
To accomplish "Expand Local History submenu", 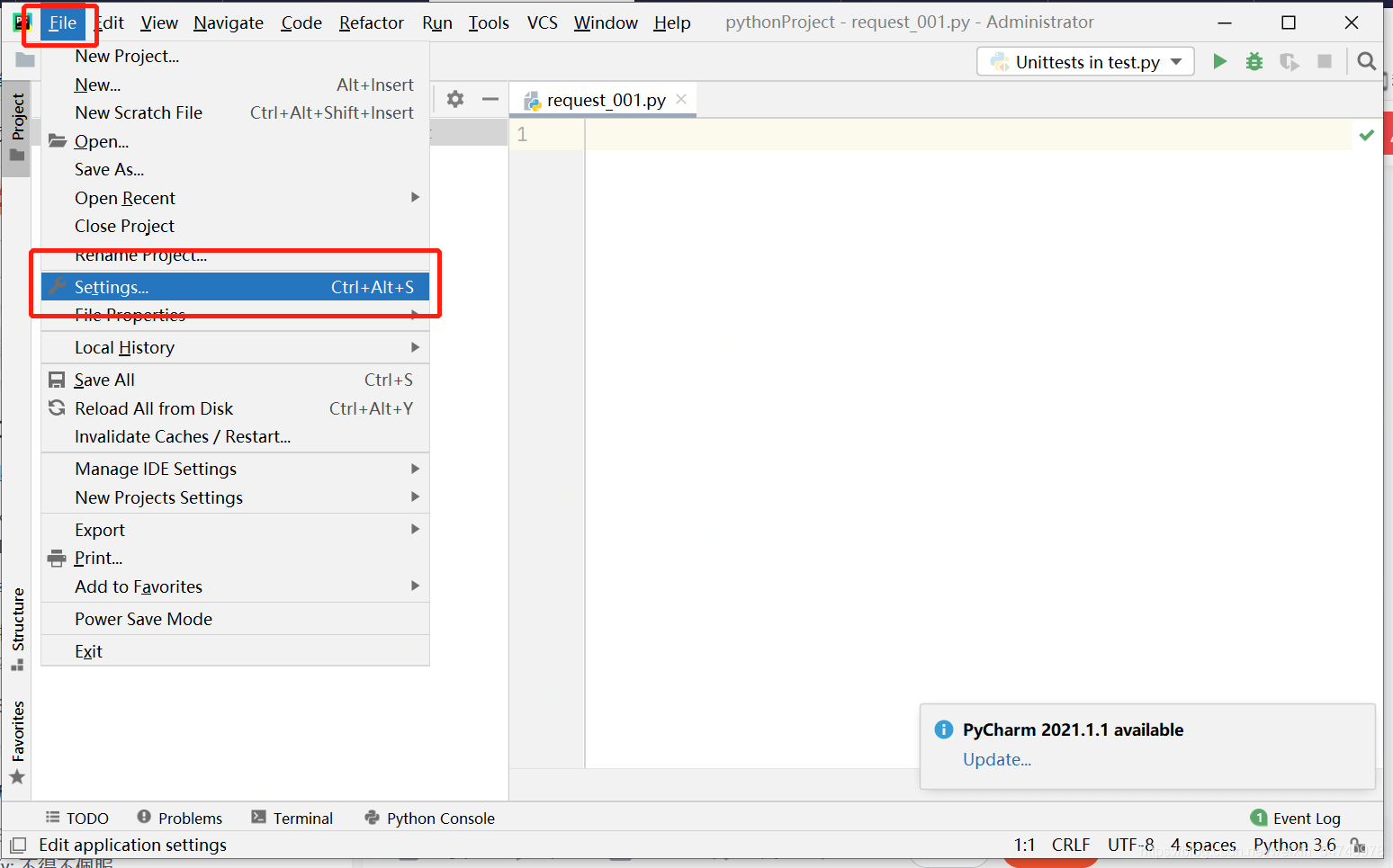I will pyautogui.click(x=235, y=347).
